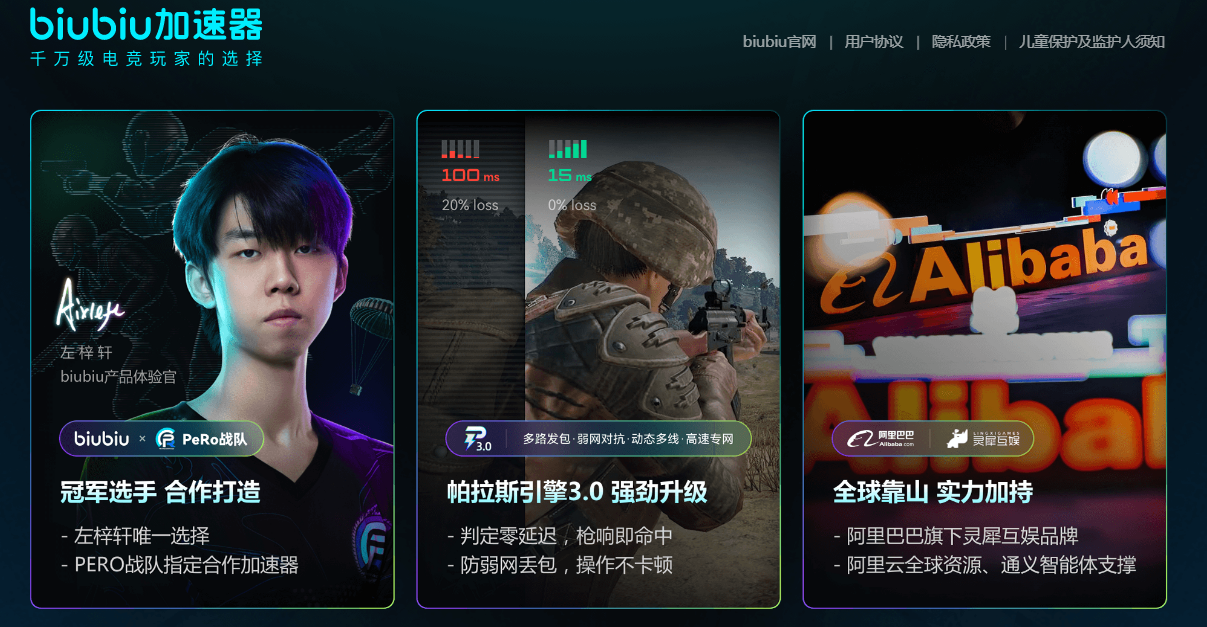Click the biubiu brand mark in partnership badge

[x=101, y=439]
